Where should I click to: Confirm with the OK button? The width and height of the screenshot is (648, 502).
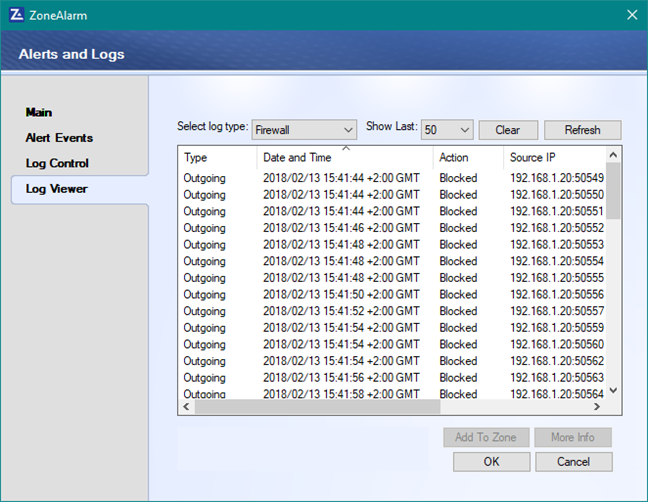[x=491, y=462]
